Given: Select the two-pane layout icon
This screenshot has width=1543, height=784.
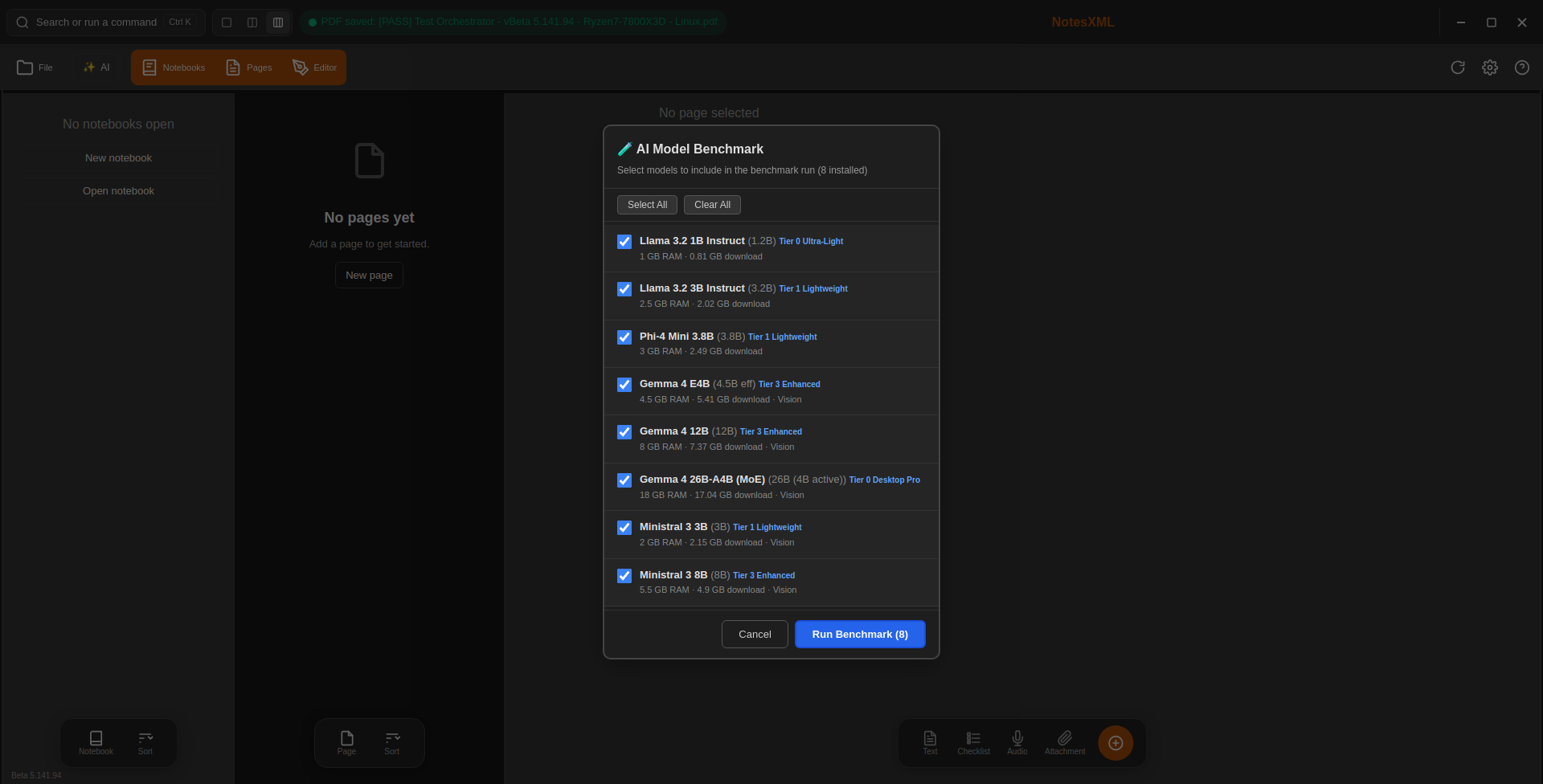Looking at the screenshot, I should (x=252, y=22).
